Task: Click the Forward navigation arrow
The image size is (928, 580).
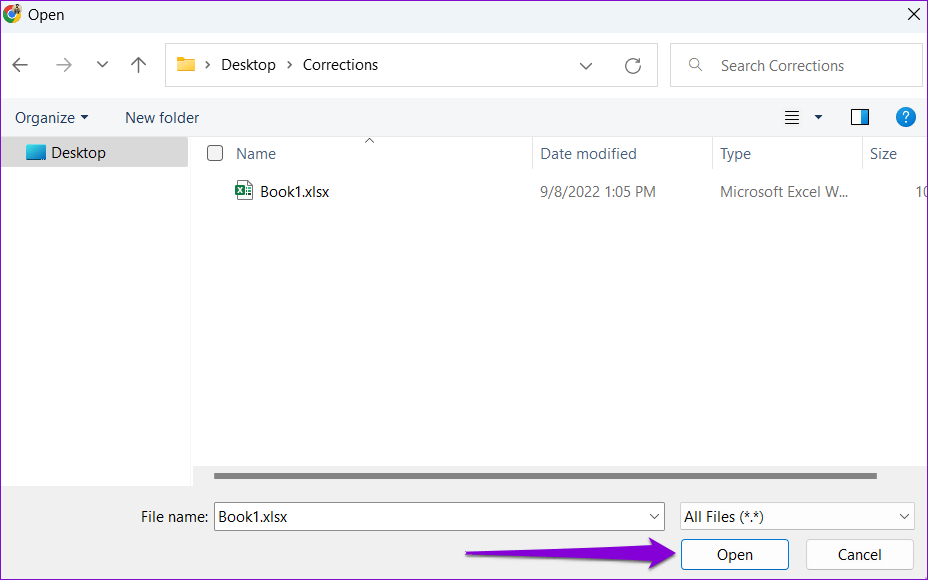Action: click(x=64, y=65)
